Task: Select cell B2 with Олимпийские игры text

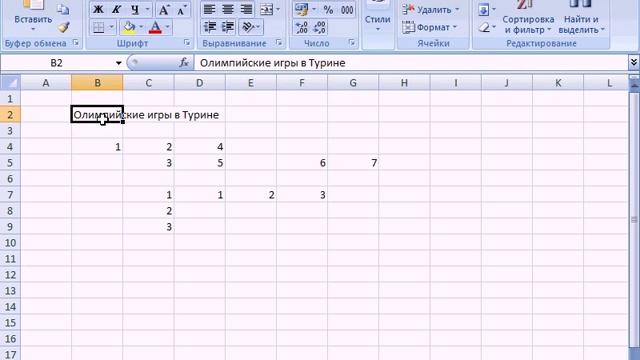Action: (x=97, y=115)
